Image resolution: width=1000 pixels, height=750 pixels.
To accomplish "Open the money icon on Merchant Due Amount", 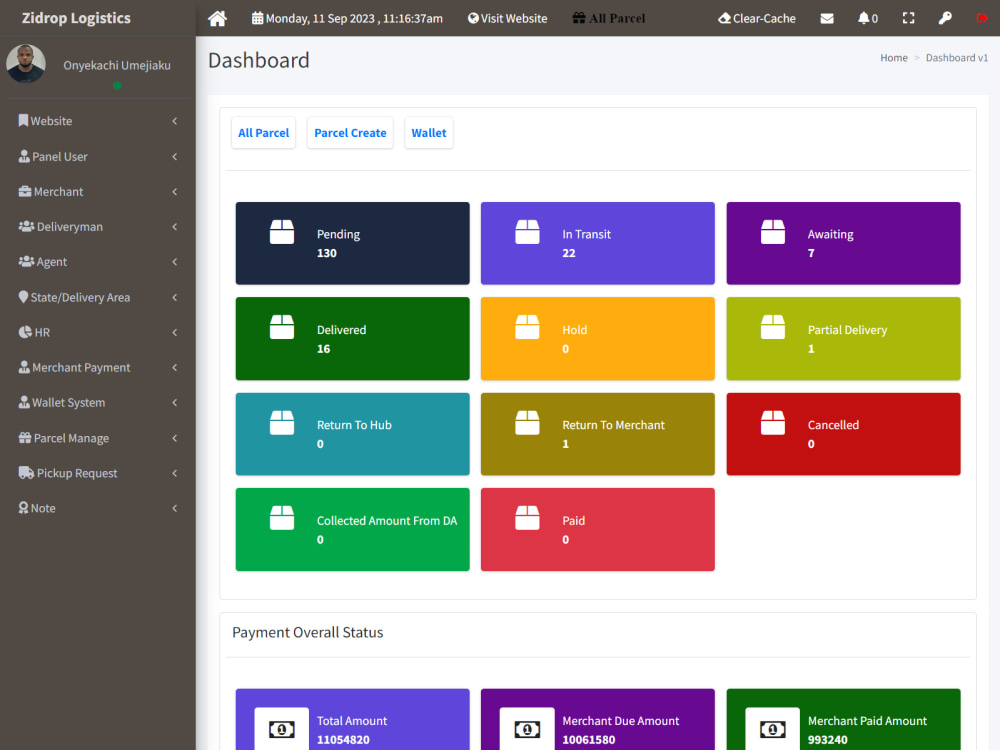I will point(527,729).
